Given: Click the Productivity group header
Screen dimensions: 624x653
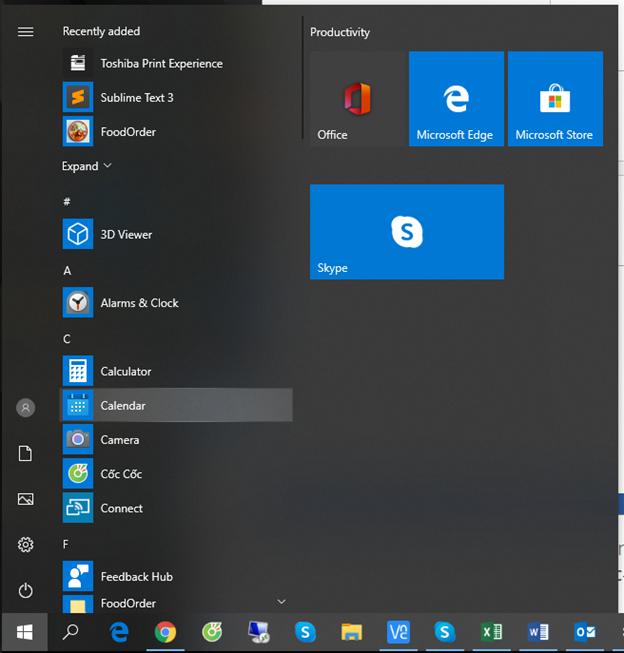Looking at the screenshot, I should (340, 32).
